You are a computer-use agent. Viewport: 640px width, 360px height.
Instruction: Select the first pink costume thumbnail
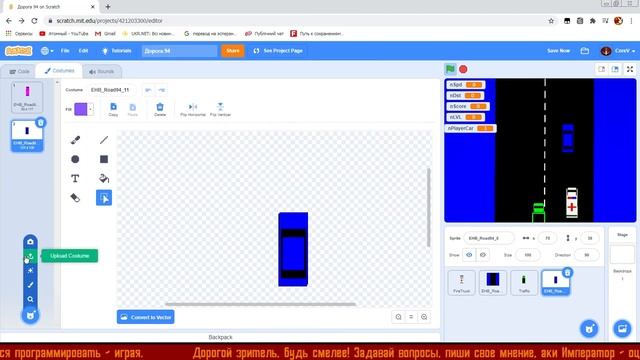(27, 97)
